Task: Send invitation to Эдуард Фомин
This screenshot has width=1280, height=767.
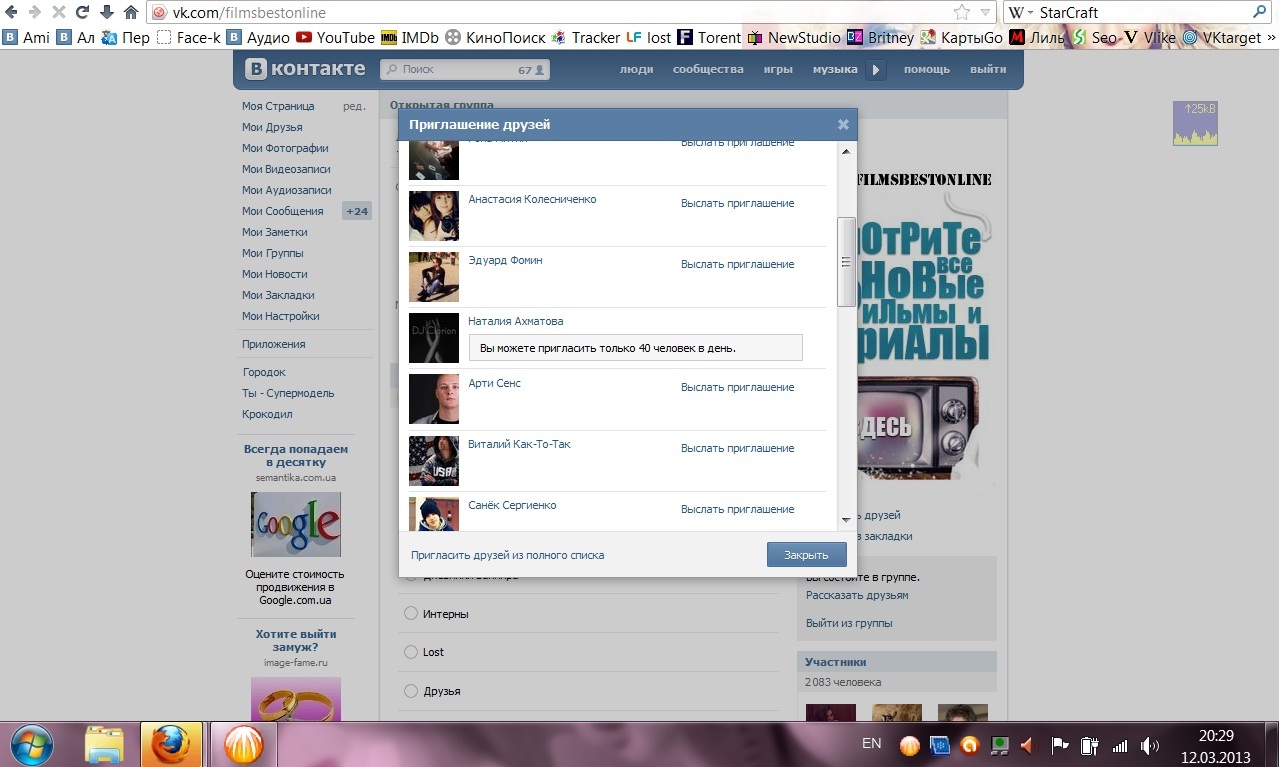Action: click(737, 264)
